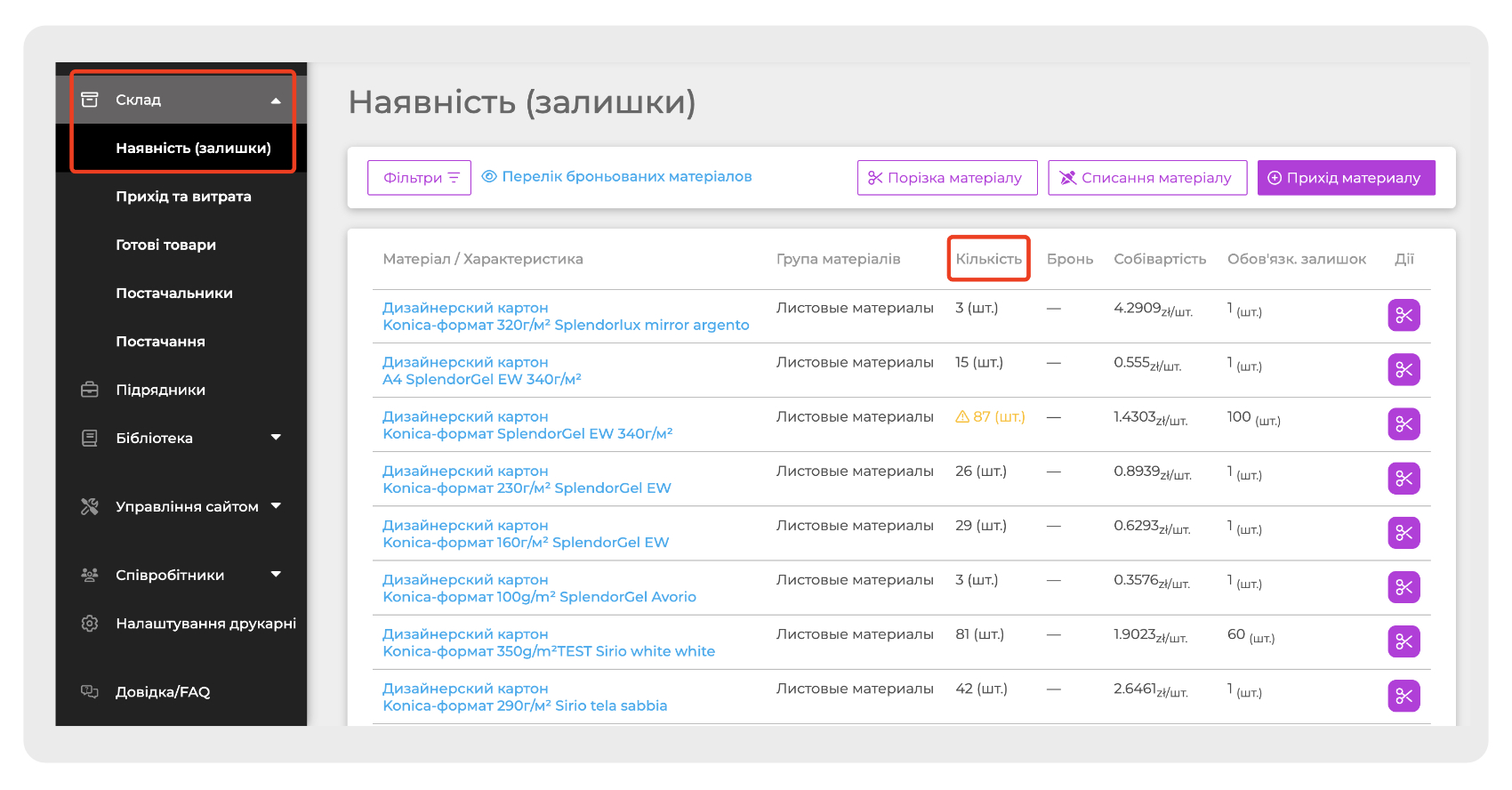
Task: Open Наявність (залишки) menu item
Action: [193, 149]
